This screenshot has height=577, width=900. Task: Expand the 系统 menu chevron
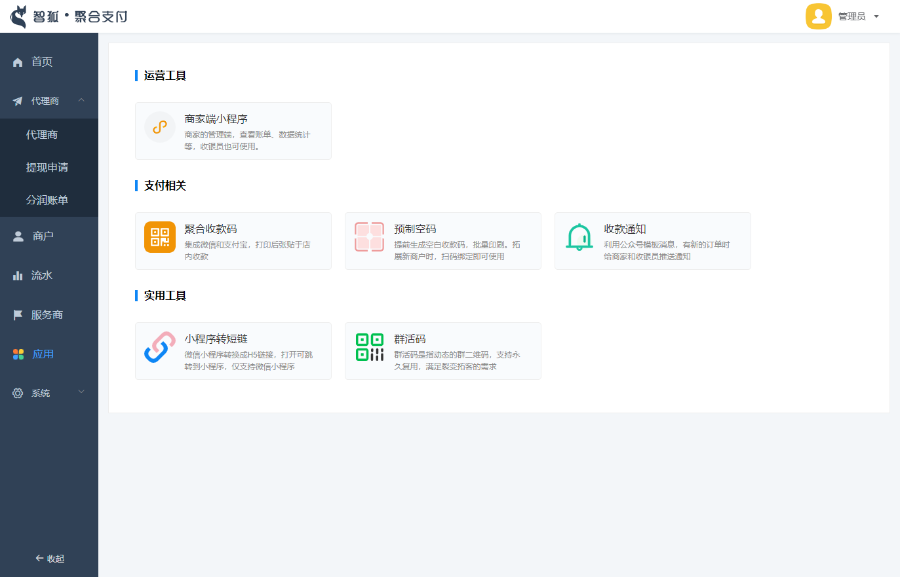pyautogui.click(x=82, y=392)
